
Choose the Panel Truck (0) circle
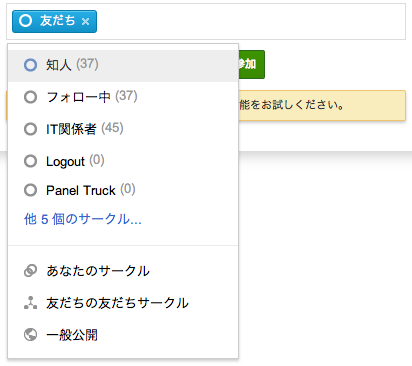pyautogui.click(x=123, y=190)
